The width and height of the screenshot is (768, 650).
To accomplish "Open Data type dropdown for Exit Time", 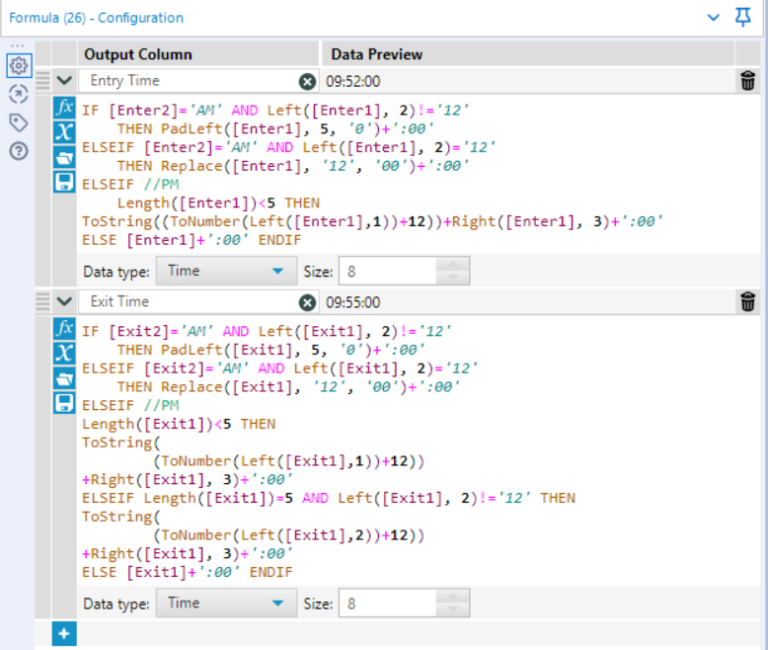I will pos(226,603).
